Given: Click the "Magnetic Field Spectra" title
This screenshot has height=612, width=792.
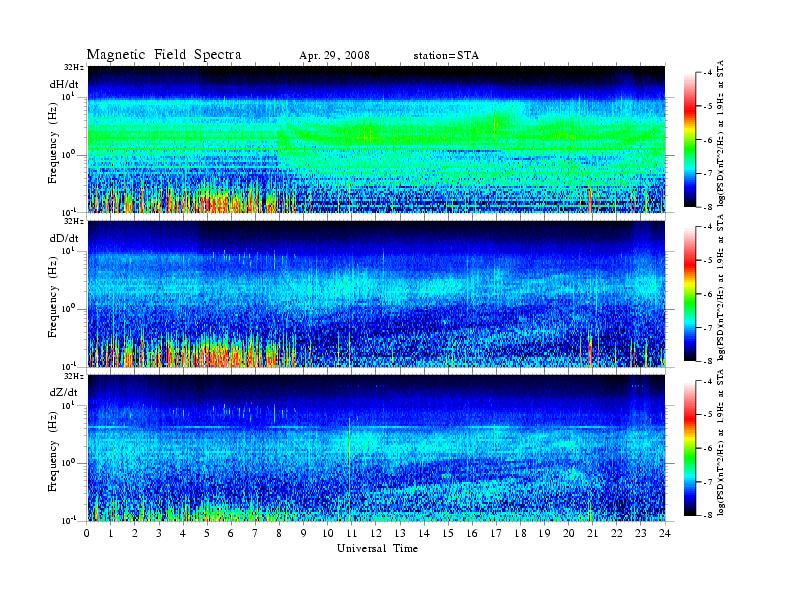Looking at the screenshot, I should point(164,55).
